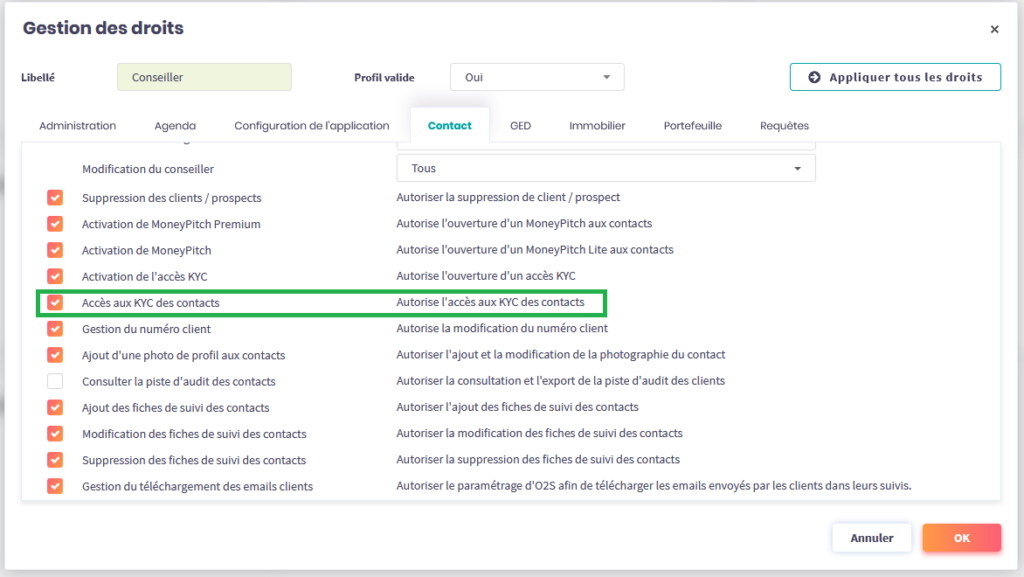Click the Libellé input field

(204, 77)
